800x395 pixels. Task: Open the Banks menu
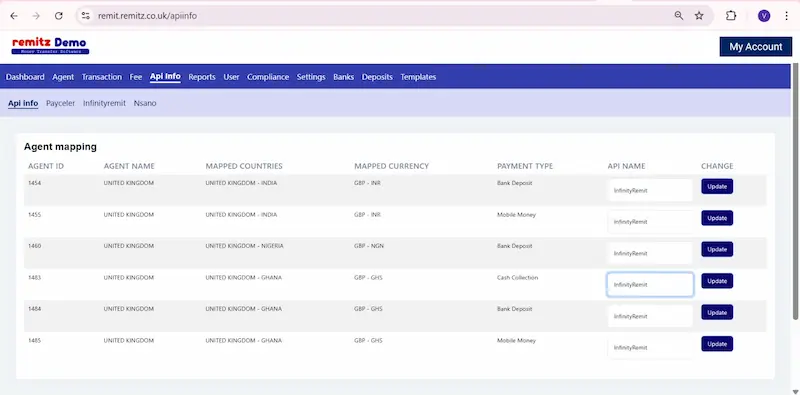[x=343, y=77]
